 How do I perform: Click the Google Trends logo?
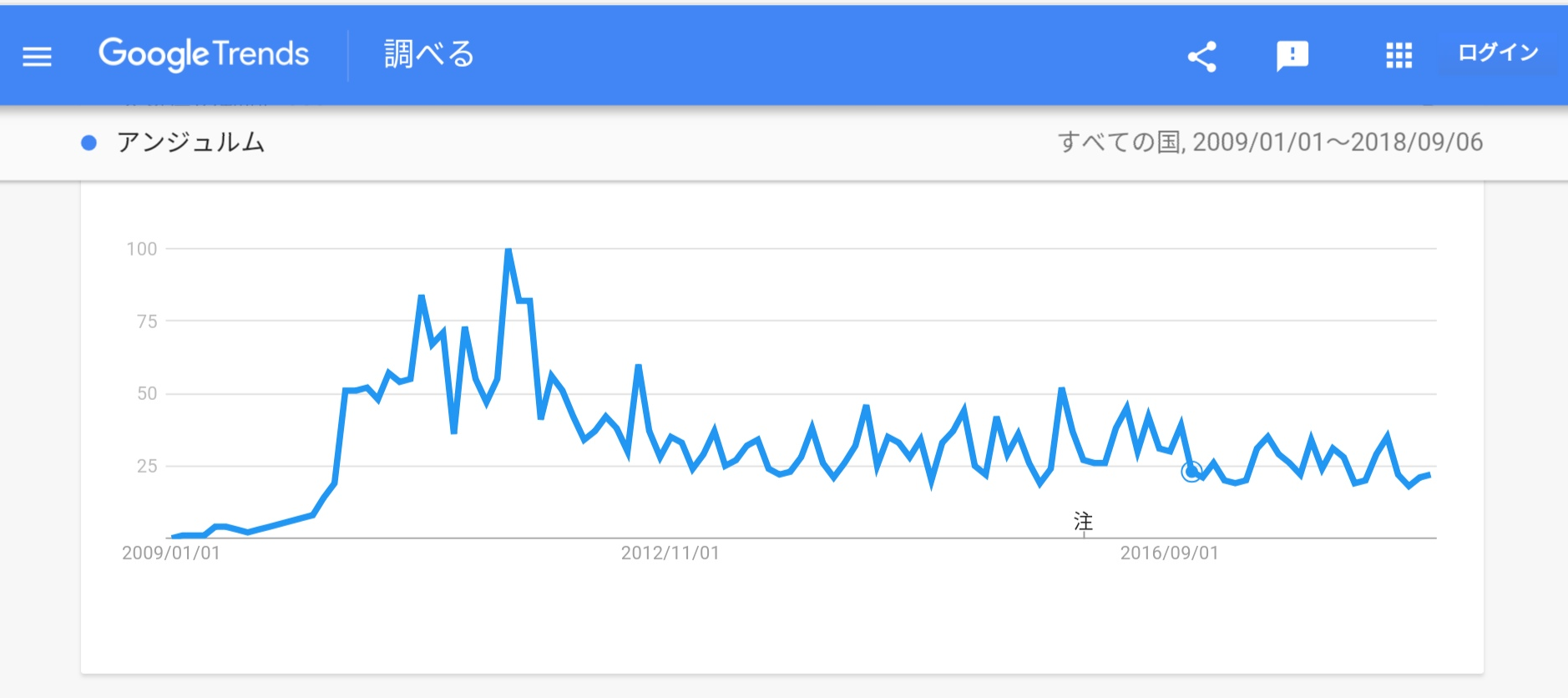(x=204, y=54)
